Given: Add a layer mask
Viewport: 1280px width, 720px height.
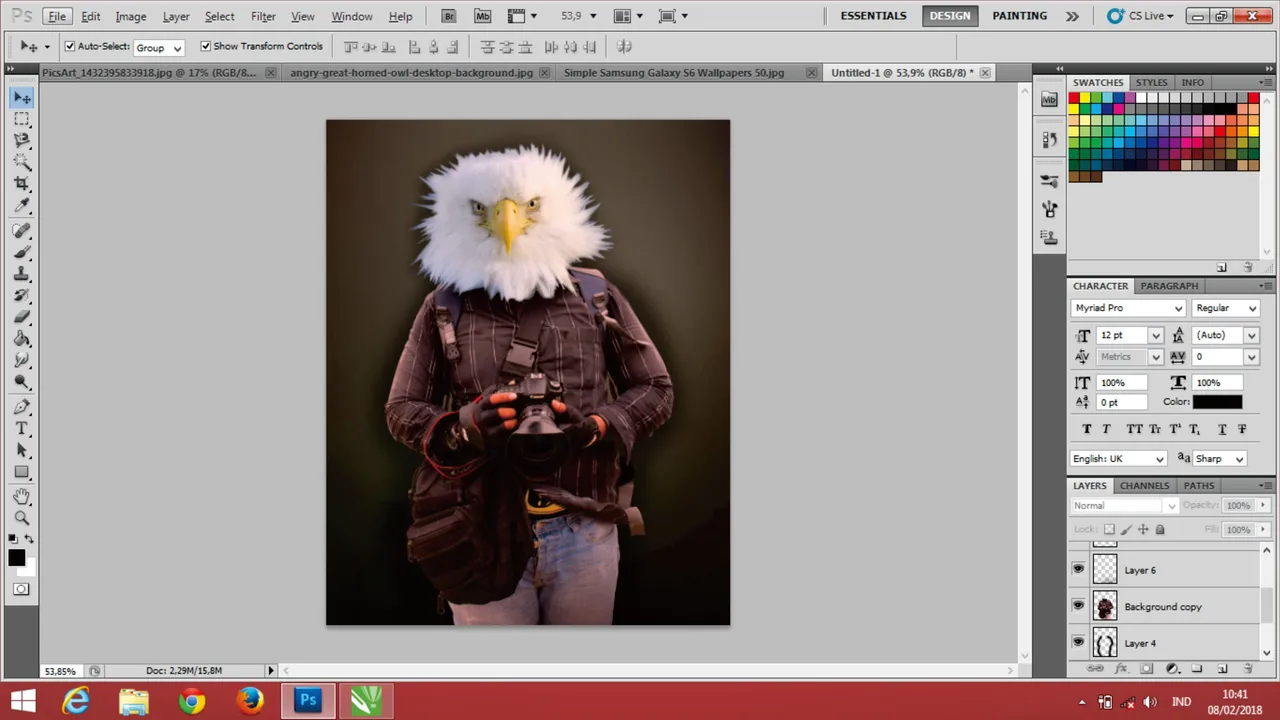Looking at the screenshot, I should coord(1146,668).
